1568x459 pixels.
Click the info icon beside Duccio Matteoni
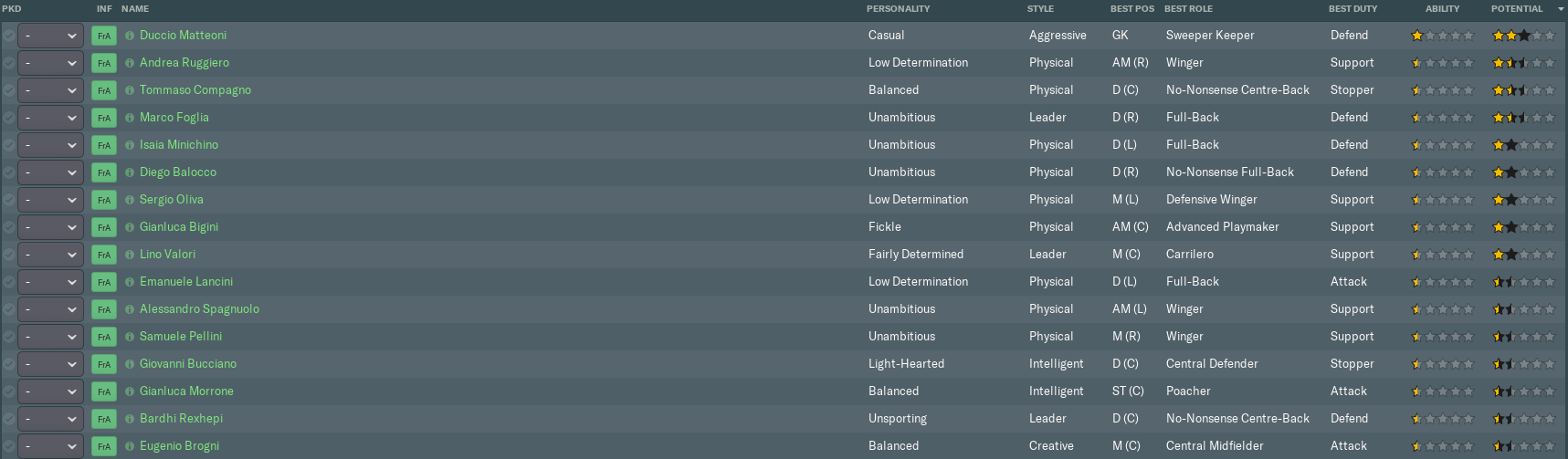click(x=130, y=36)
